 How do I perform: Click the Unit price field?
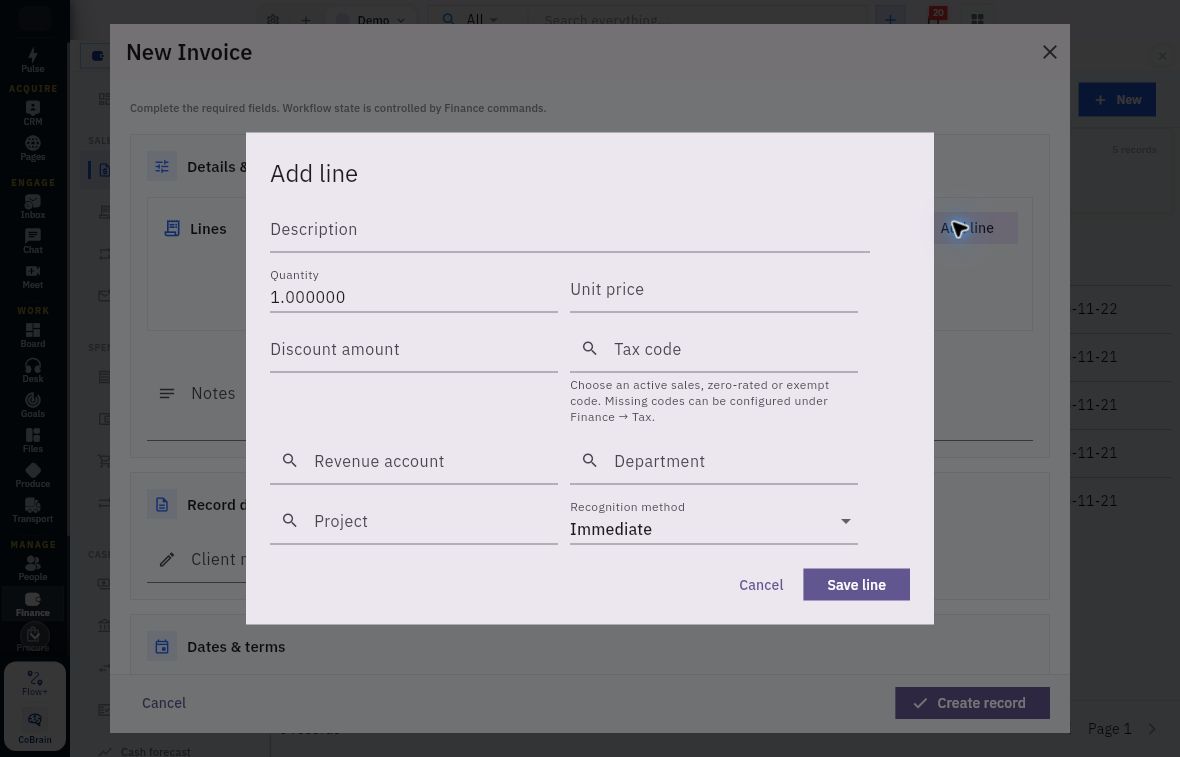713,290
